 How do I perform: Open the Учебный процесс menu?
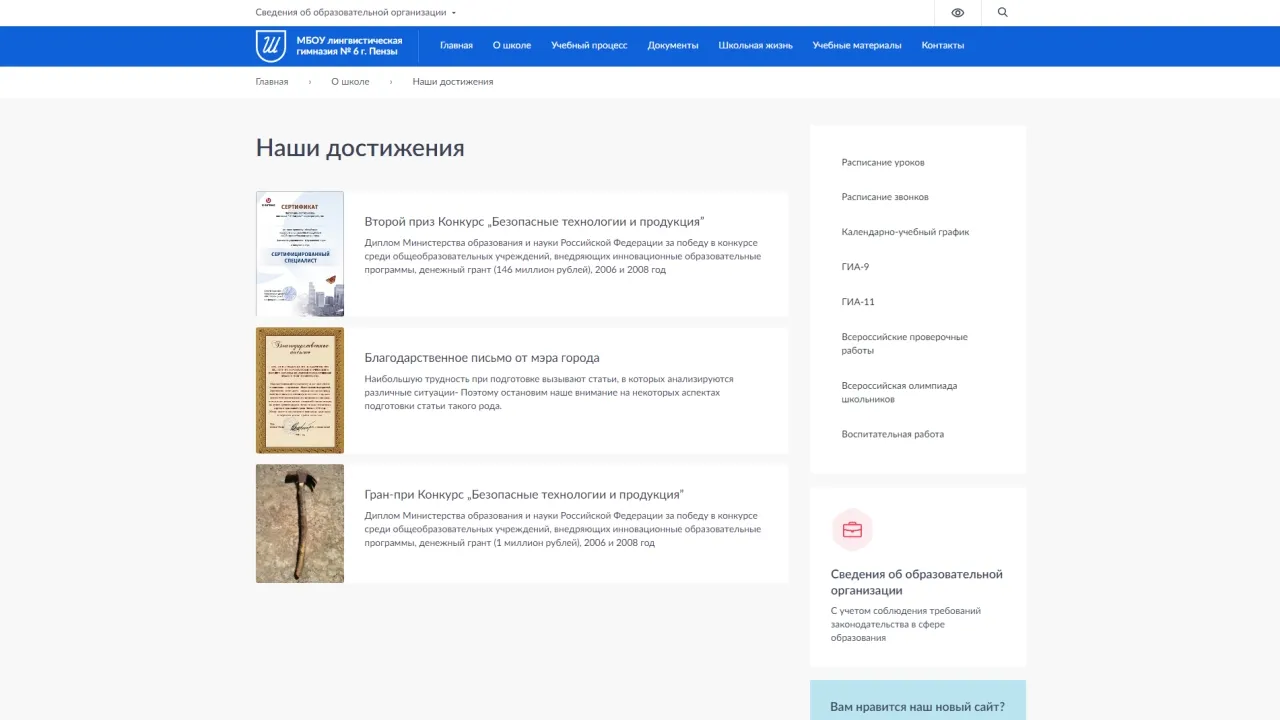point(589,46)
